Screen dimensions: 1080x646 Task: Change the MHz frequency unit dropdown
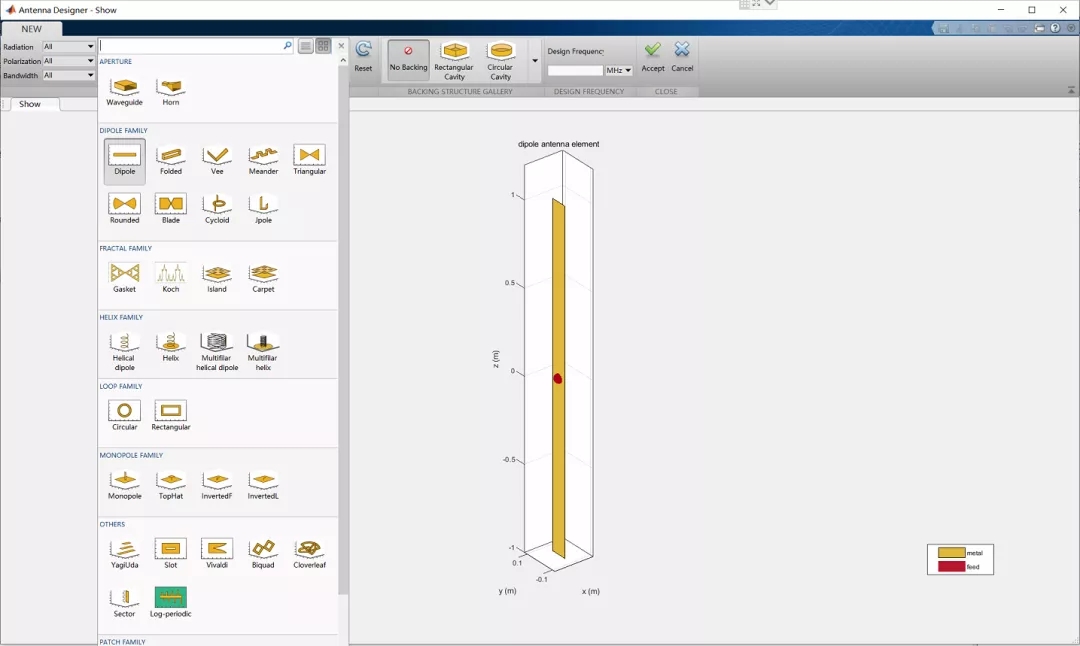619,71
